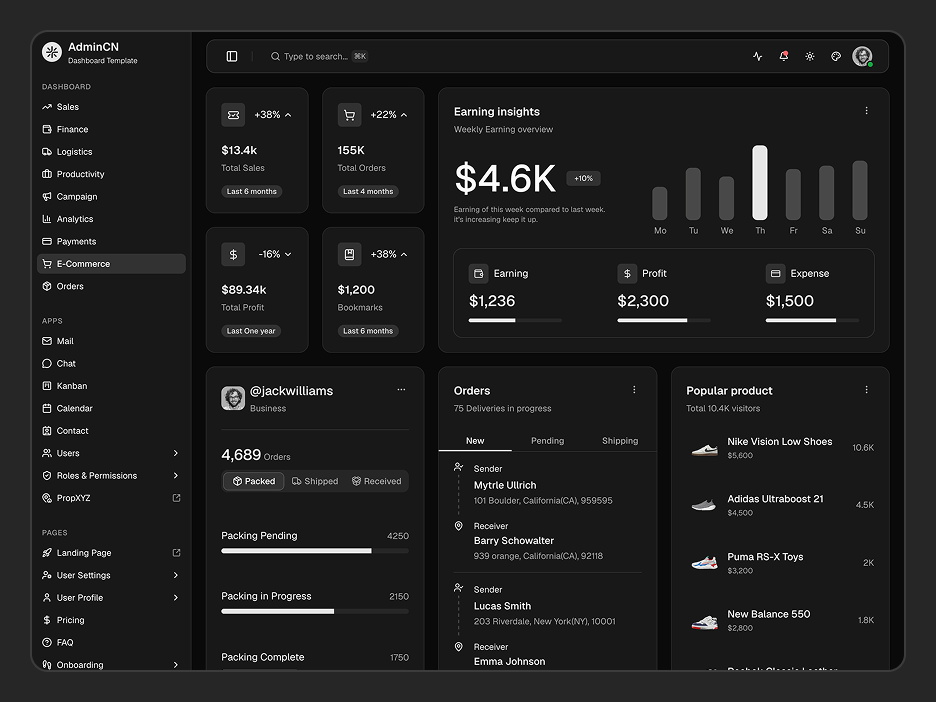Open the +38% Bookmarks trend arrow
Screen dimensions: 936x702
[x=404, y=254]
